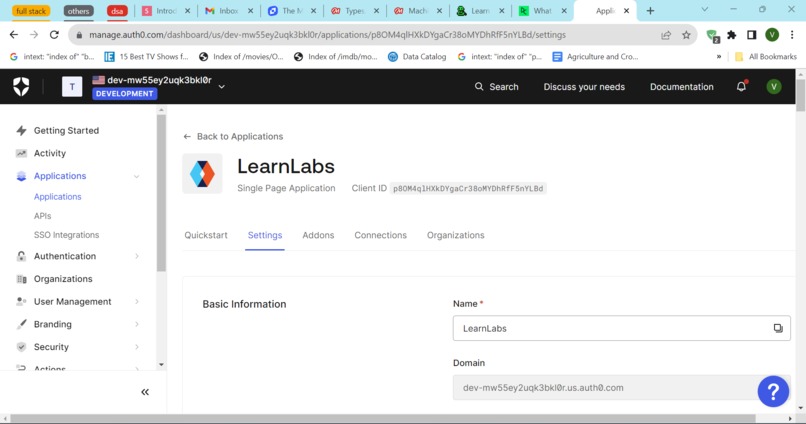The image size is (806, 424).
Task: Open the All Bookmarks folder
Action: tap(766, 57)
